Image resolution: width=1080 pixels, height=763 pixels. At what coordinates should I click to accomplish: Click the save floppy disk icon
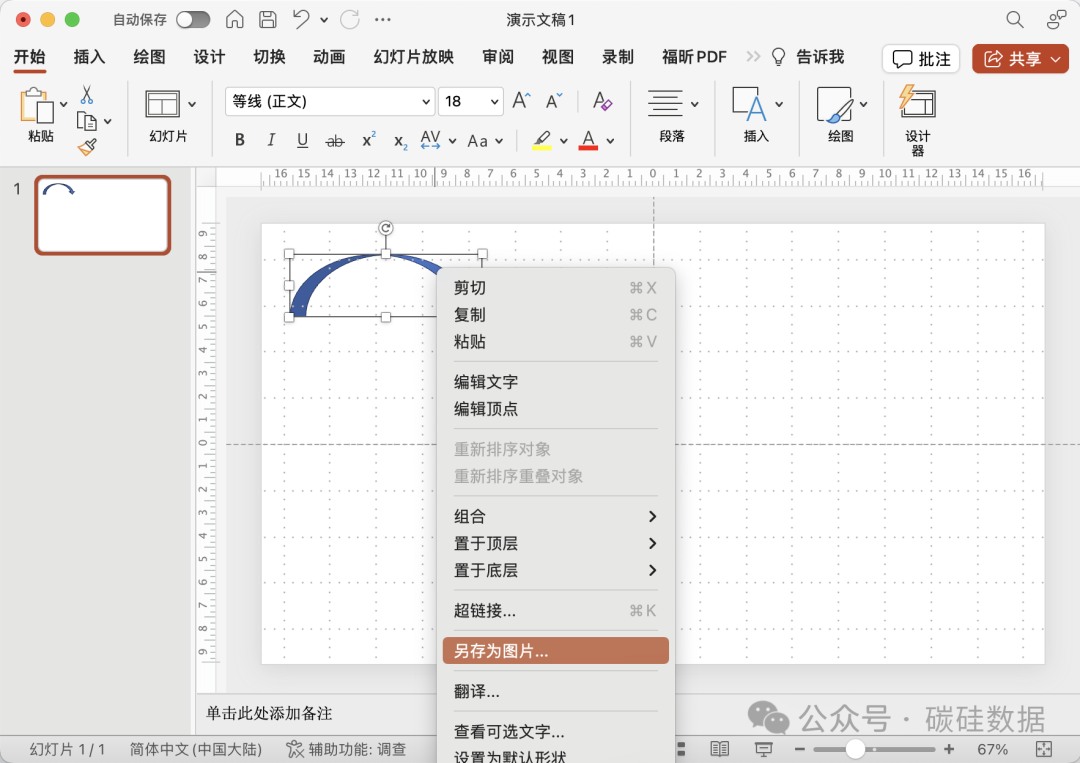(x=267, y=19)
